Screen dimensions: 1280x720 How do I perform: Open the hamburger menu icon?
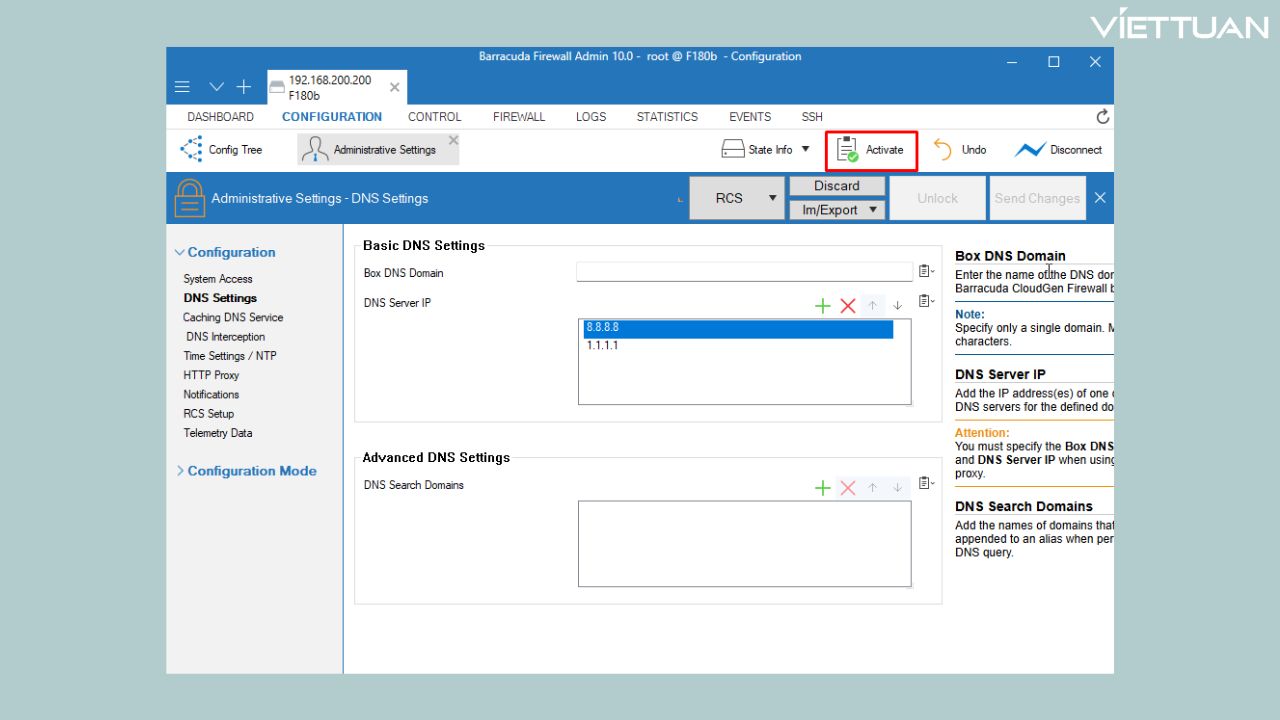(x=182, y=87)
